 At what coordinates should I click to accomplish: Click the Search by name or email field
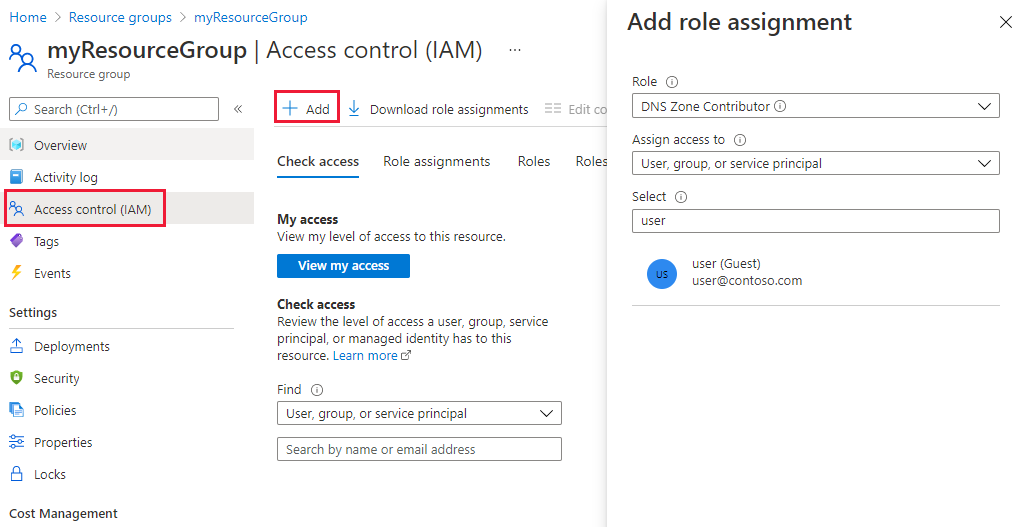click(419, 449)
